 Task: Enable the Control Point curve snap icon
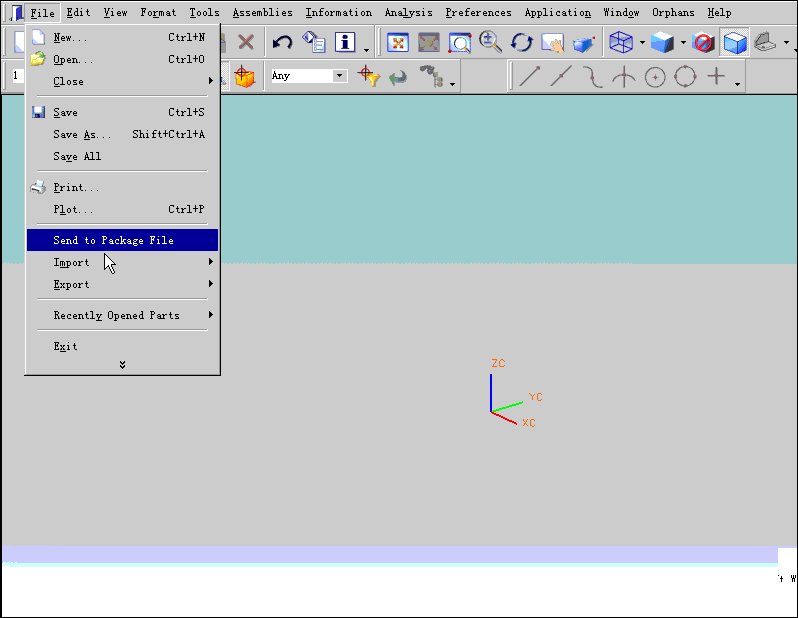[592, 77]
